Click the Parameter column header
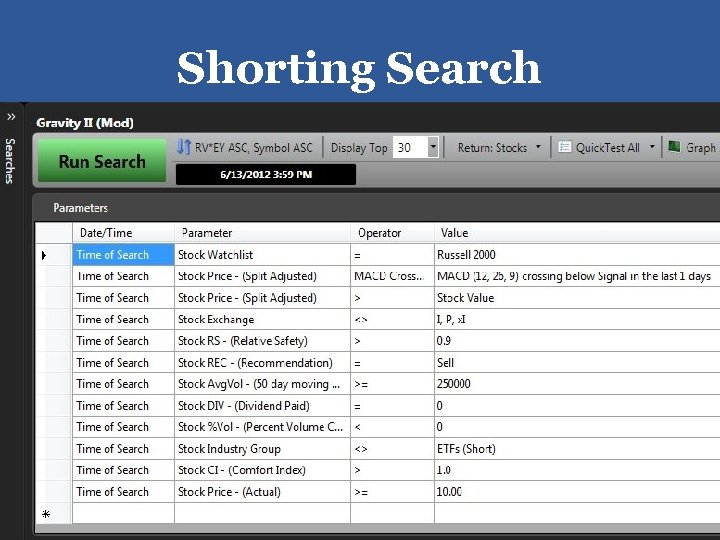Viewport: 720px width, 540px height. point(207,233)
